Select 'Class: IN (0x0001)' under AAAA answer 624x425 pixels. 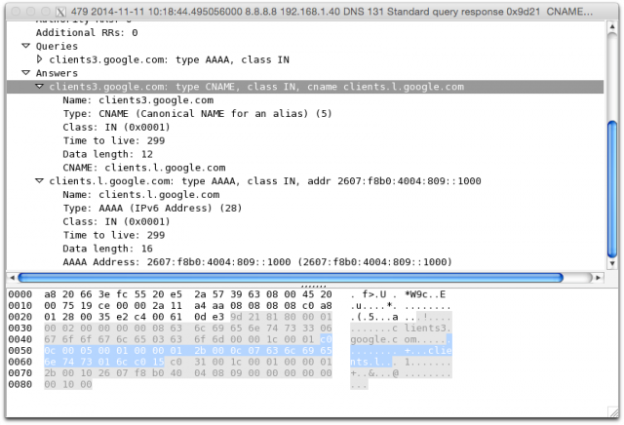[116, 221]
